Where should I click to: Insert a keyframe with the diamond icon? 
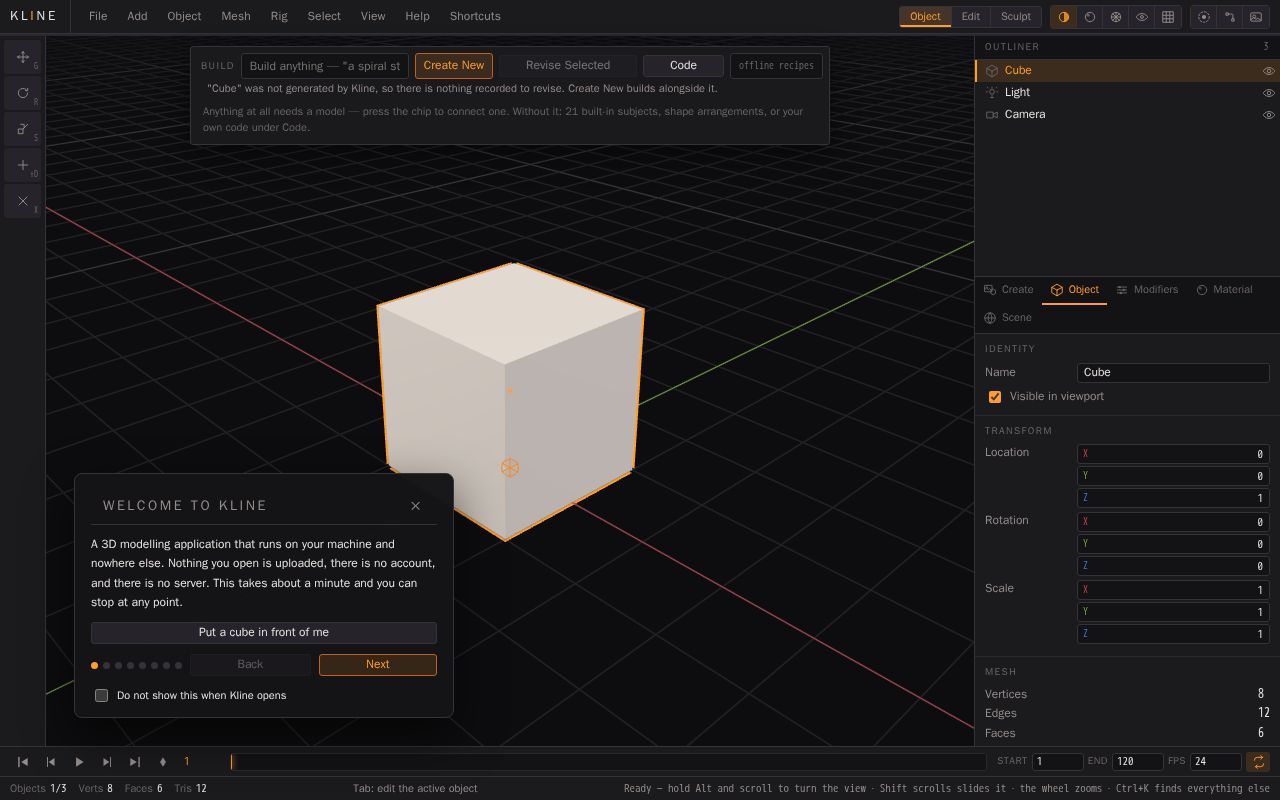pyautogui.click(x=163, y=762)
